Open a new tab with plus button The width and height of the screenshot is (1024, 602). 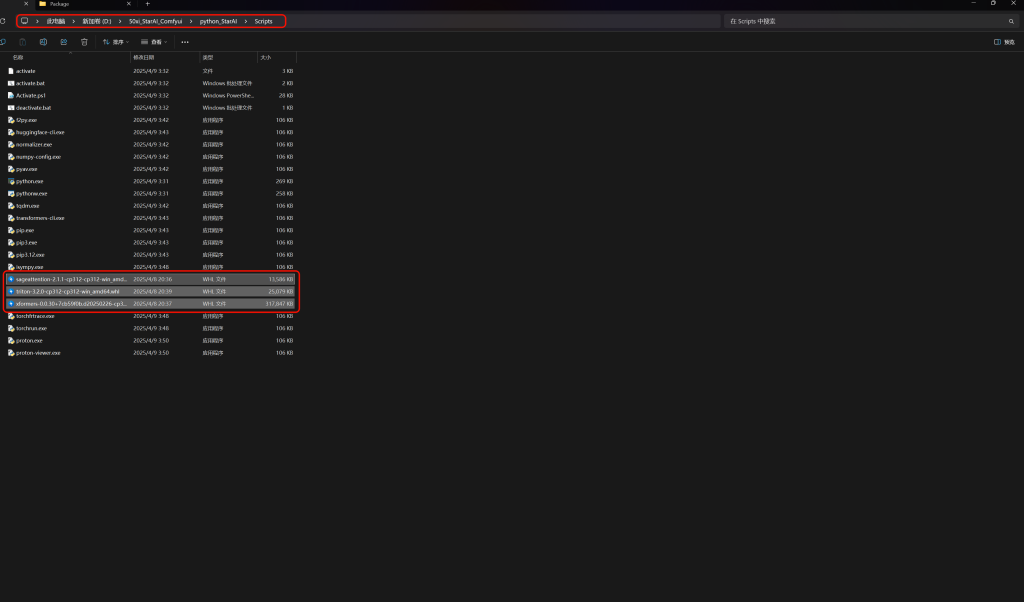[x=147, y=4]
